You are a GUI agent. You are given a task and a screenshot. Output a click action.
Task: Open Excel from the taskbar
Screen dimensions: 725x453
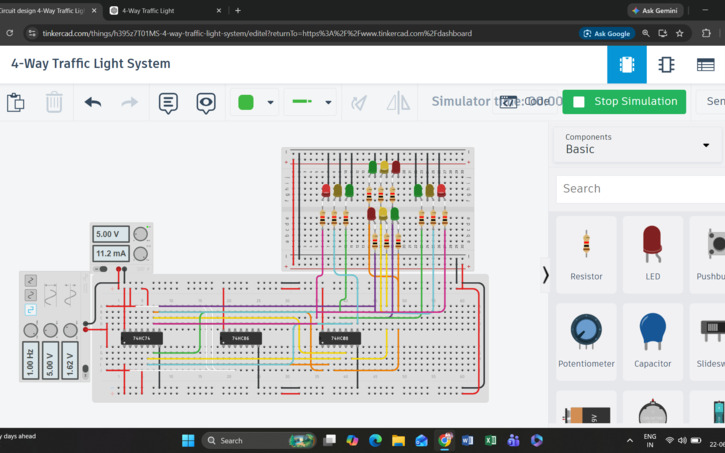[x=490, y=441]
